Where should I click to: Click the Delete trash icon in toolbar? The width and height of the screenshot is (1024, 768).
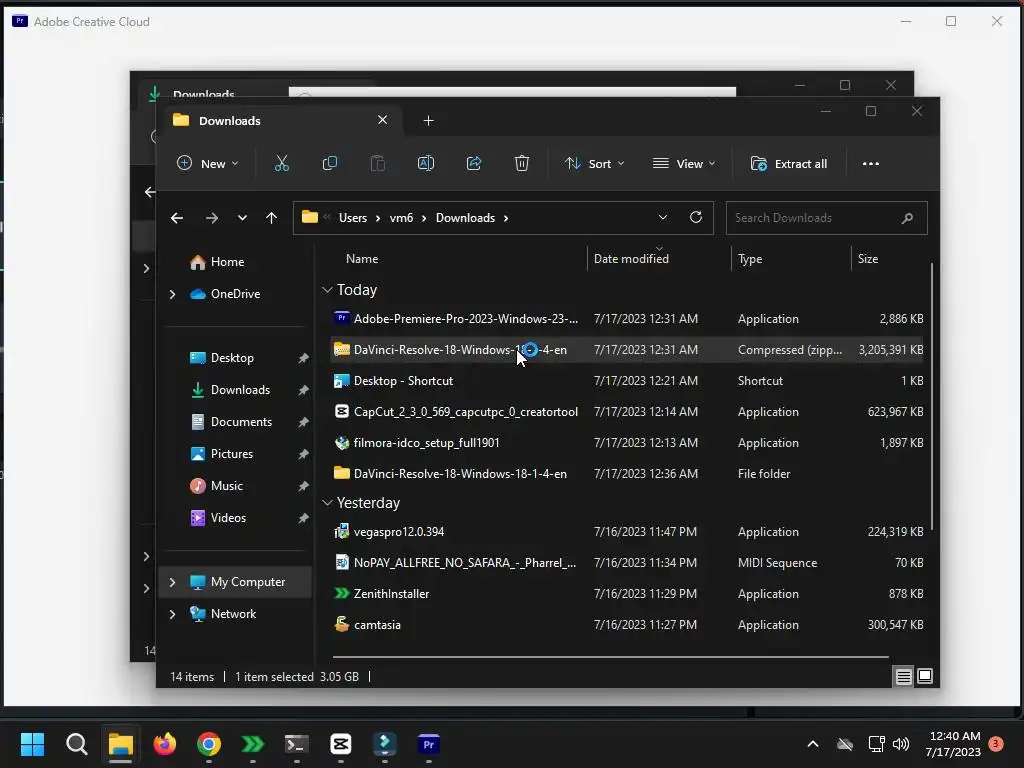(x=521, y=163)
